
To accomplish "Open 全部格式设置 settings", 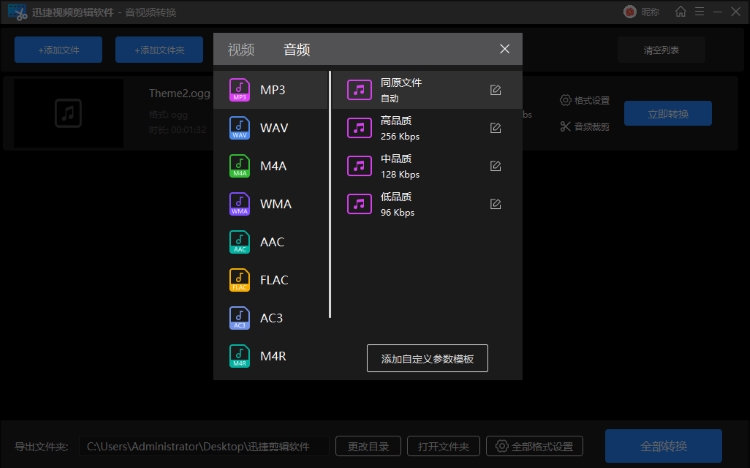I will (535, 446).
